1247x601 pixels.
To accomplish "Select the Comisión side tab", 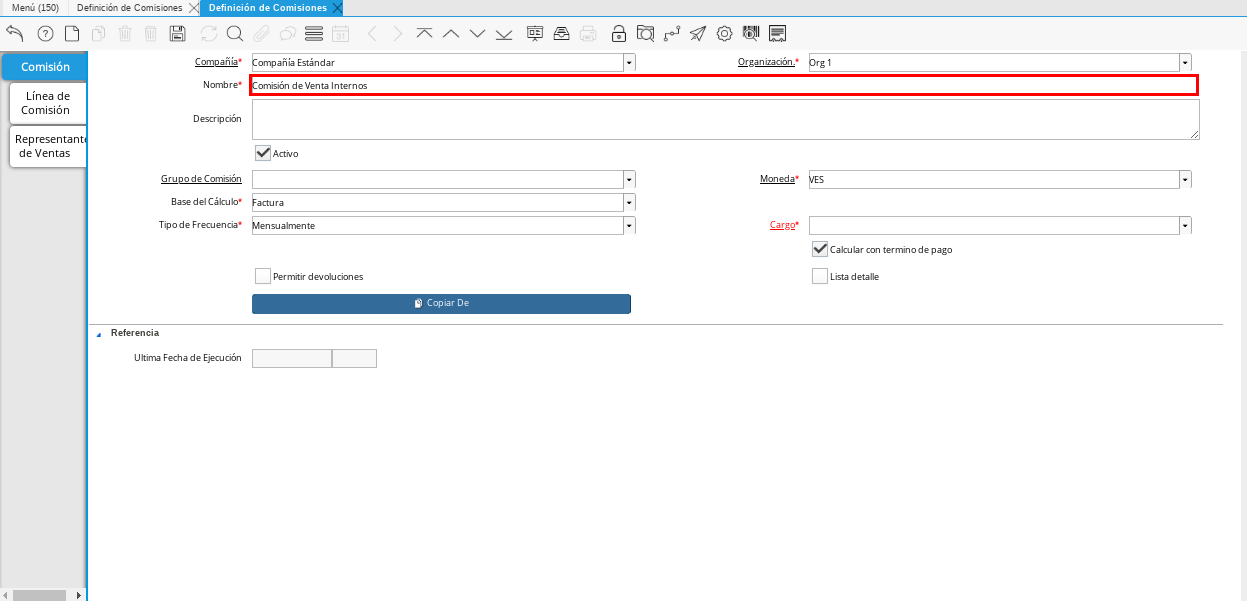I will [x=45, y=67].
